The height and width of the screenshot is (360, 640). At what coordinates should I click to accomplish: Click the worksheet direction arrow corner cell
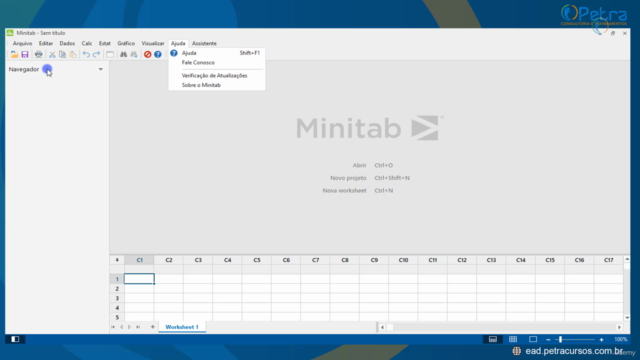click(x=117, y=260)
